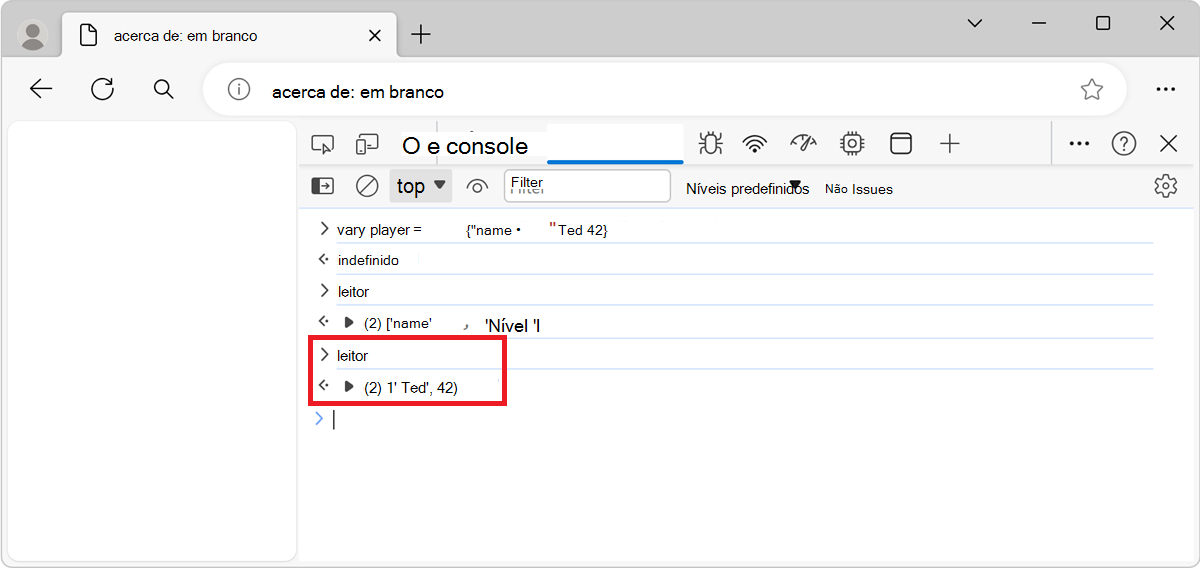Toggle device emulation icon
The image size is (1200, 568).
click(368, 144)
